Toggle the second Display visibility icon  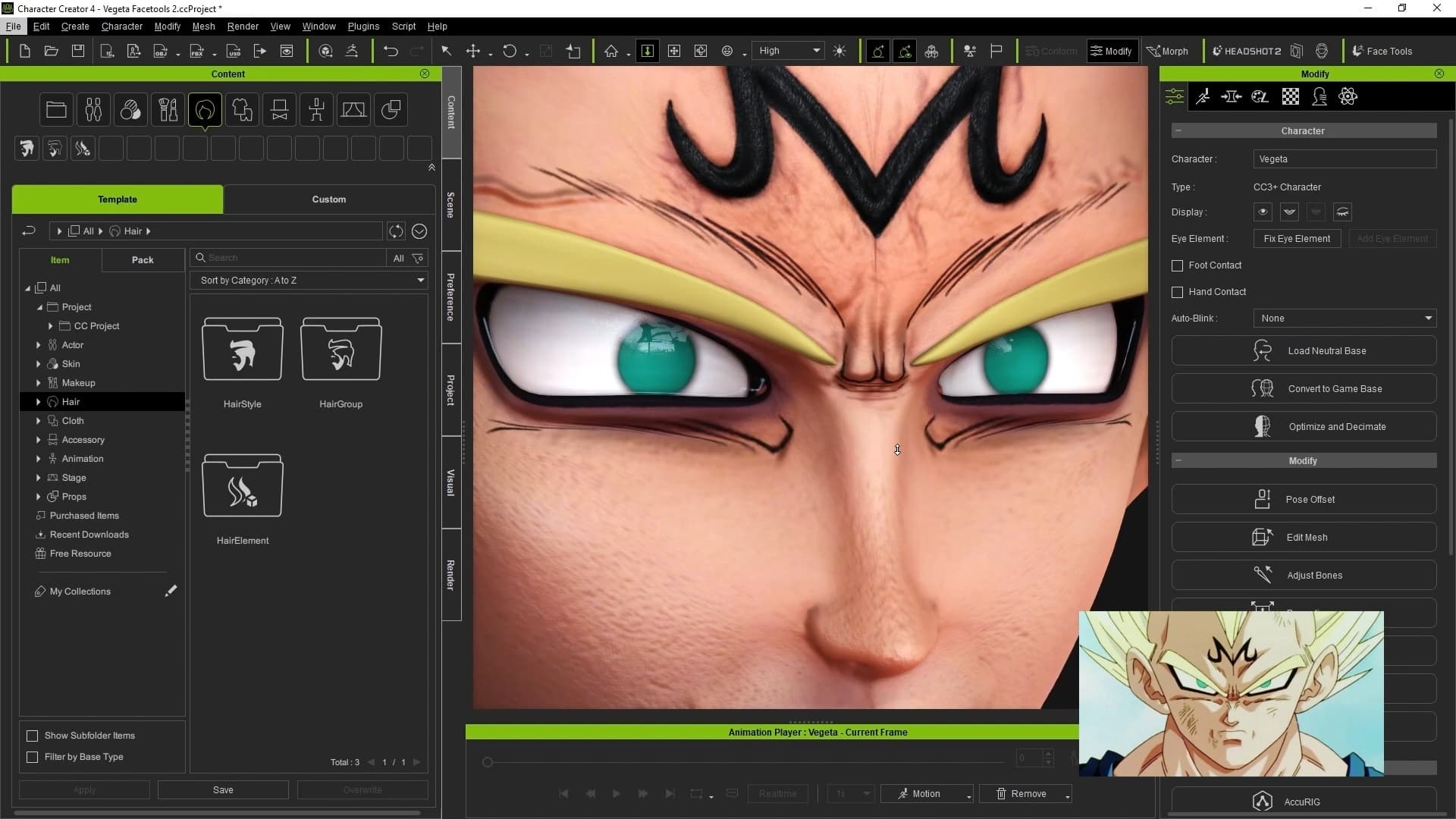(1289, 212)
